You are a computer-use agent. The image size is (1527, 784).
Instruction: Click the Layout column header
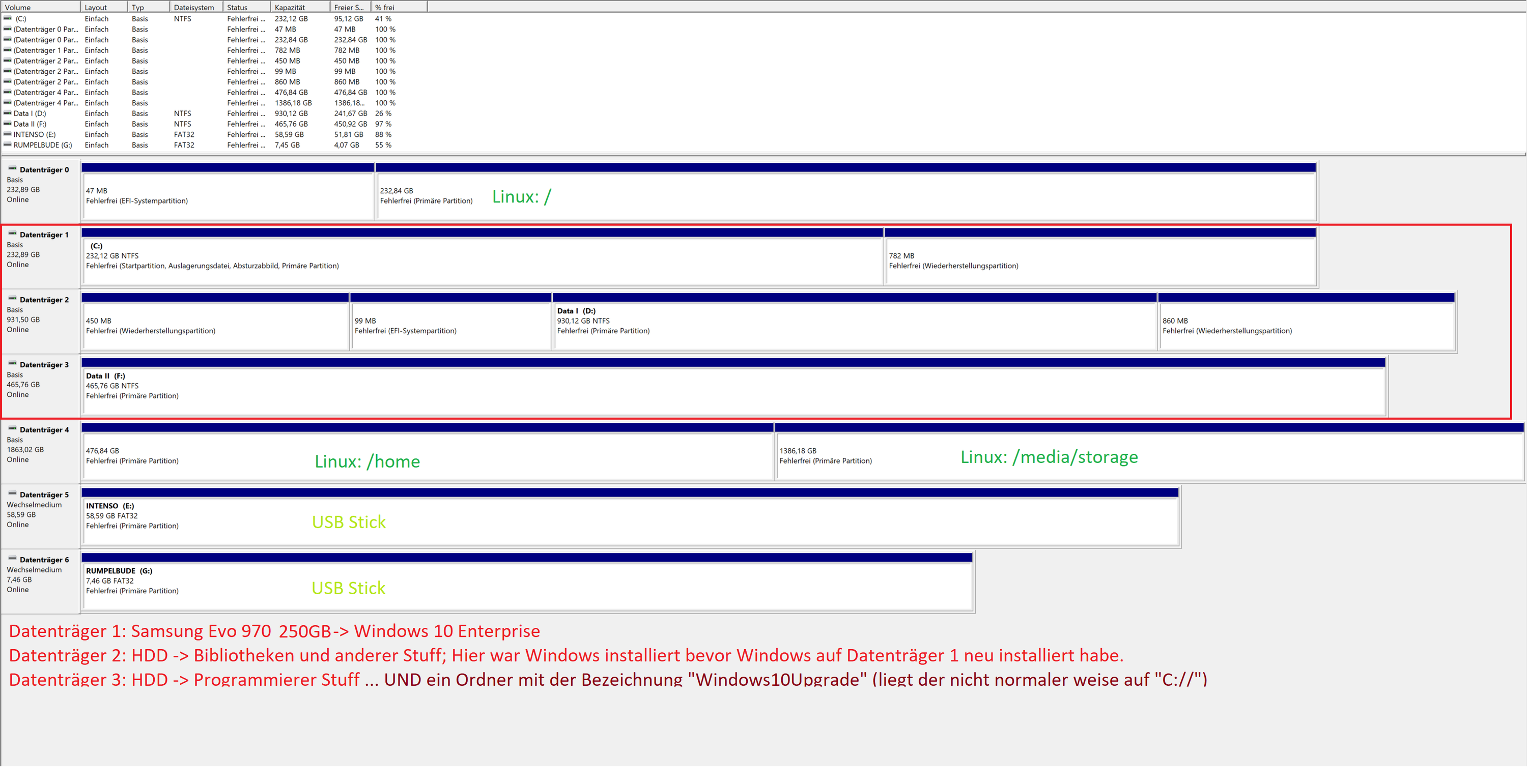click(104, 7)
